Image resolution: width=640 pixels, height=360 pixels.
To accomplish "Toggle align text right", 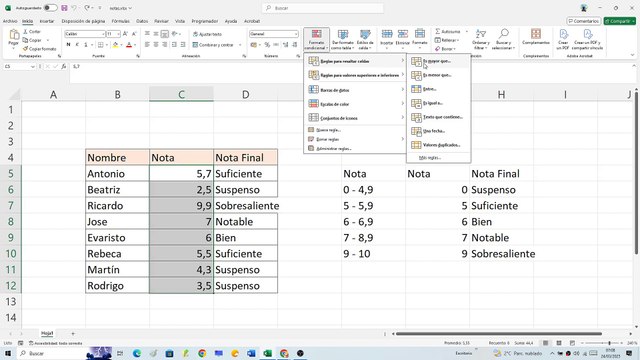I will (x=164, y=44).
